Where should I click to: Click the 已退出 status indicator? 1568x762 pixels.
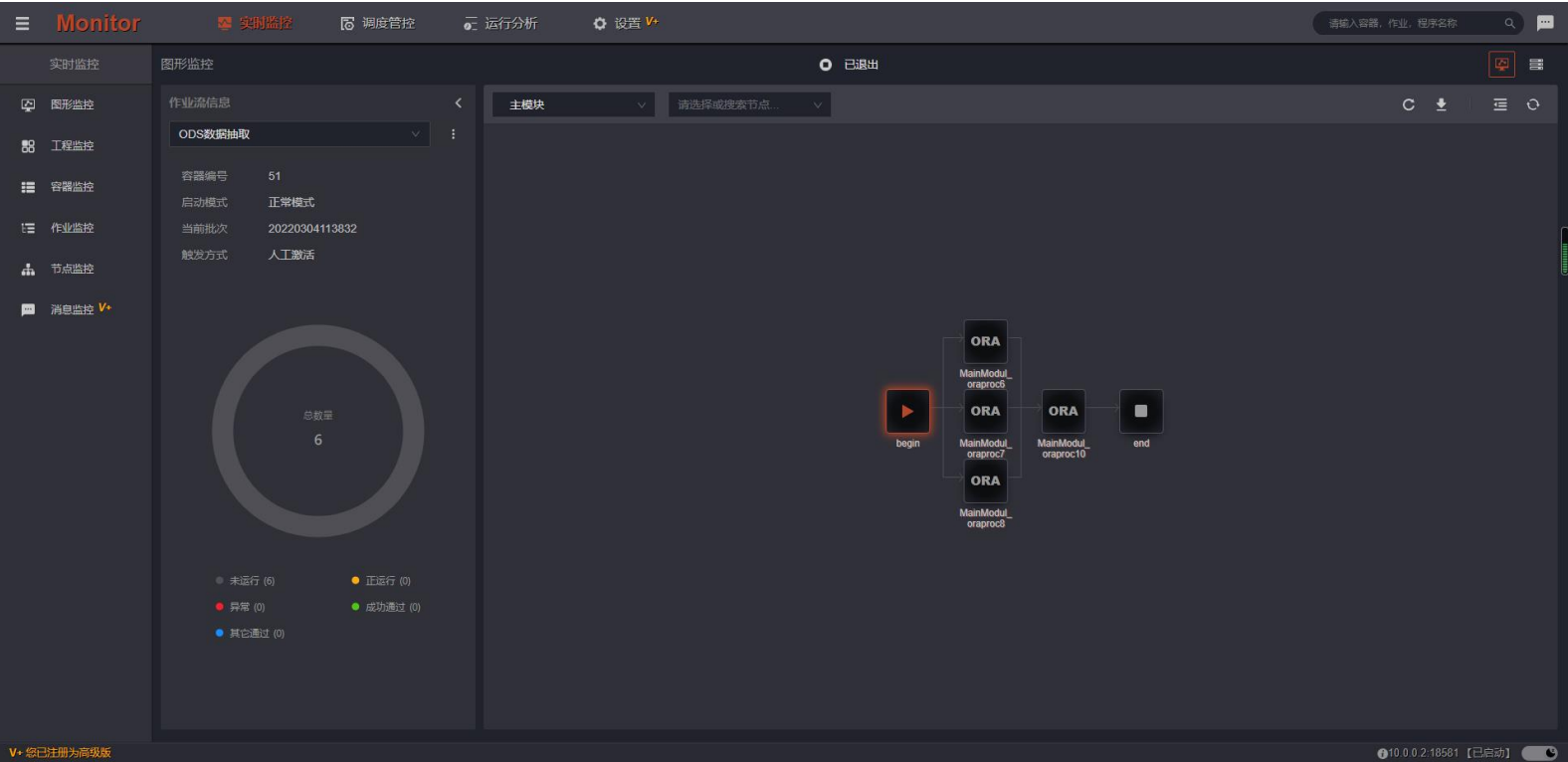tap(849, 65)
